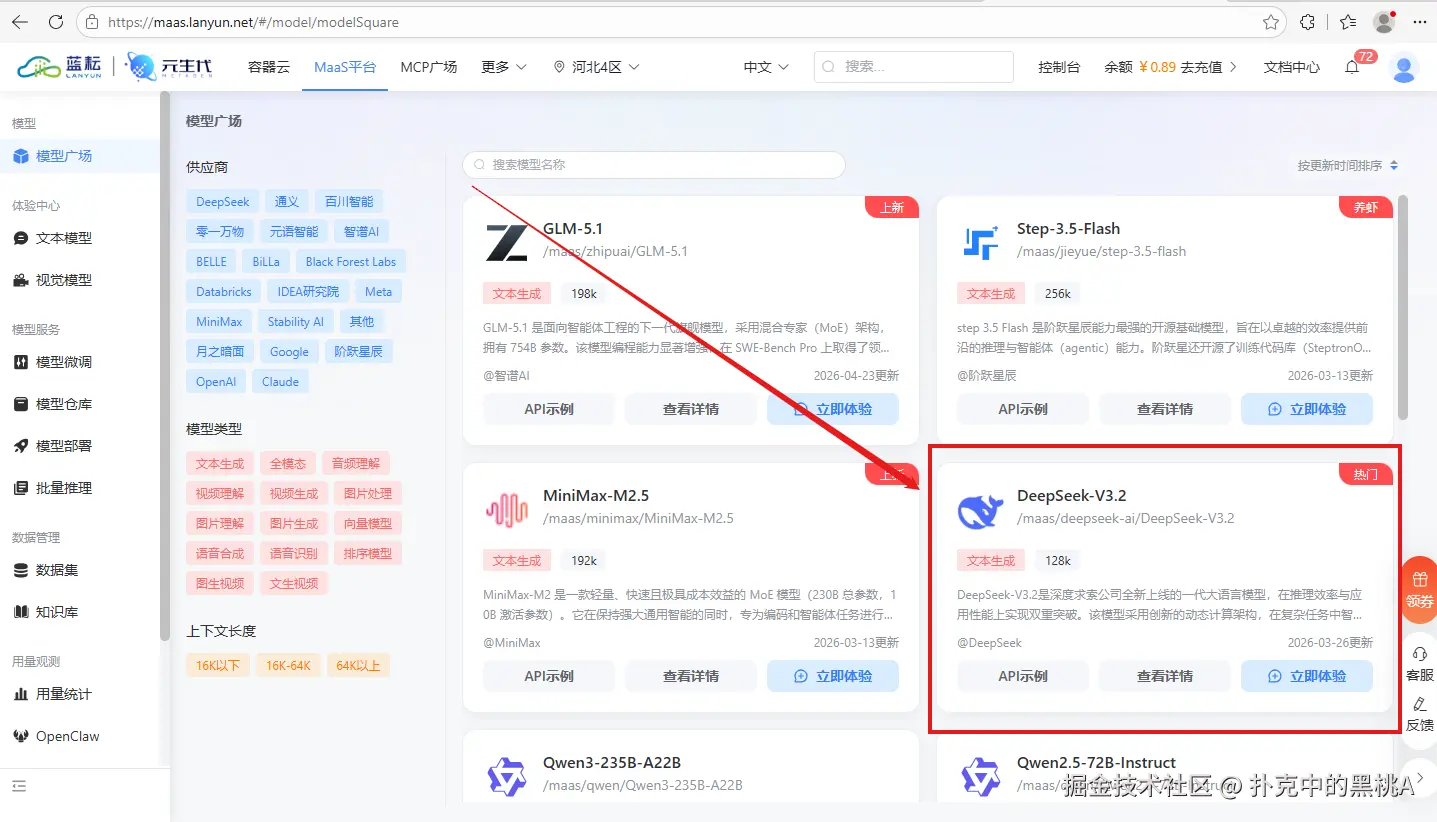Click the 模型仓库 archive icon

20,404
